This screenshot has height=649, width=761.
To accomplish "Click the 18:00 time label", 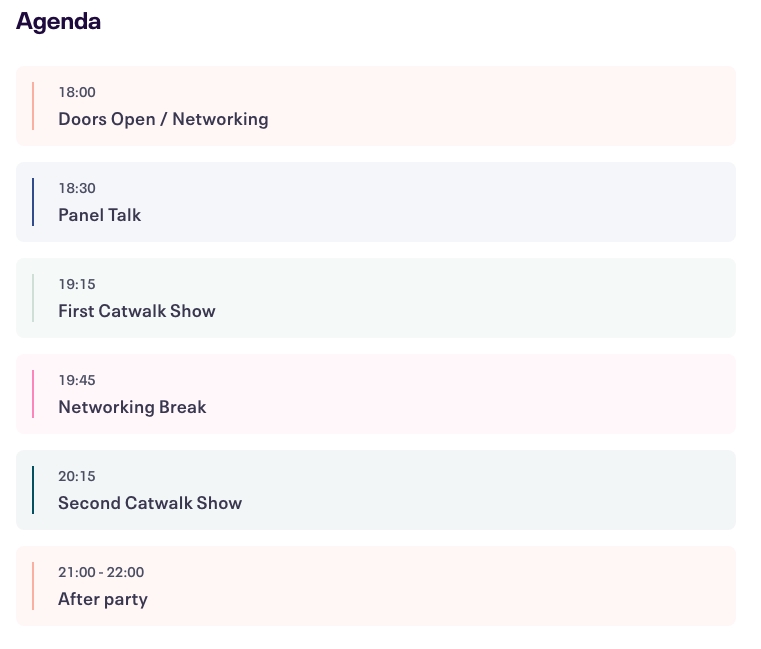I will [77, 92].
